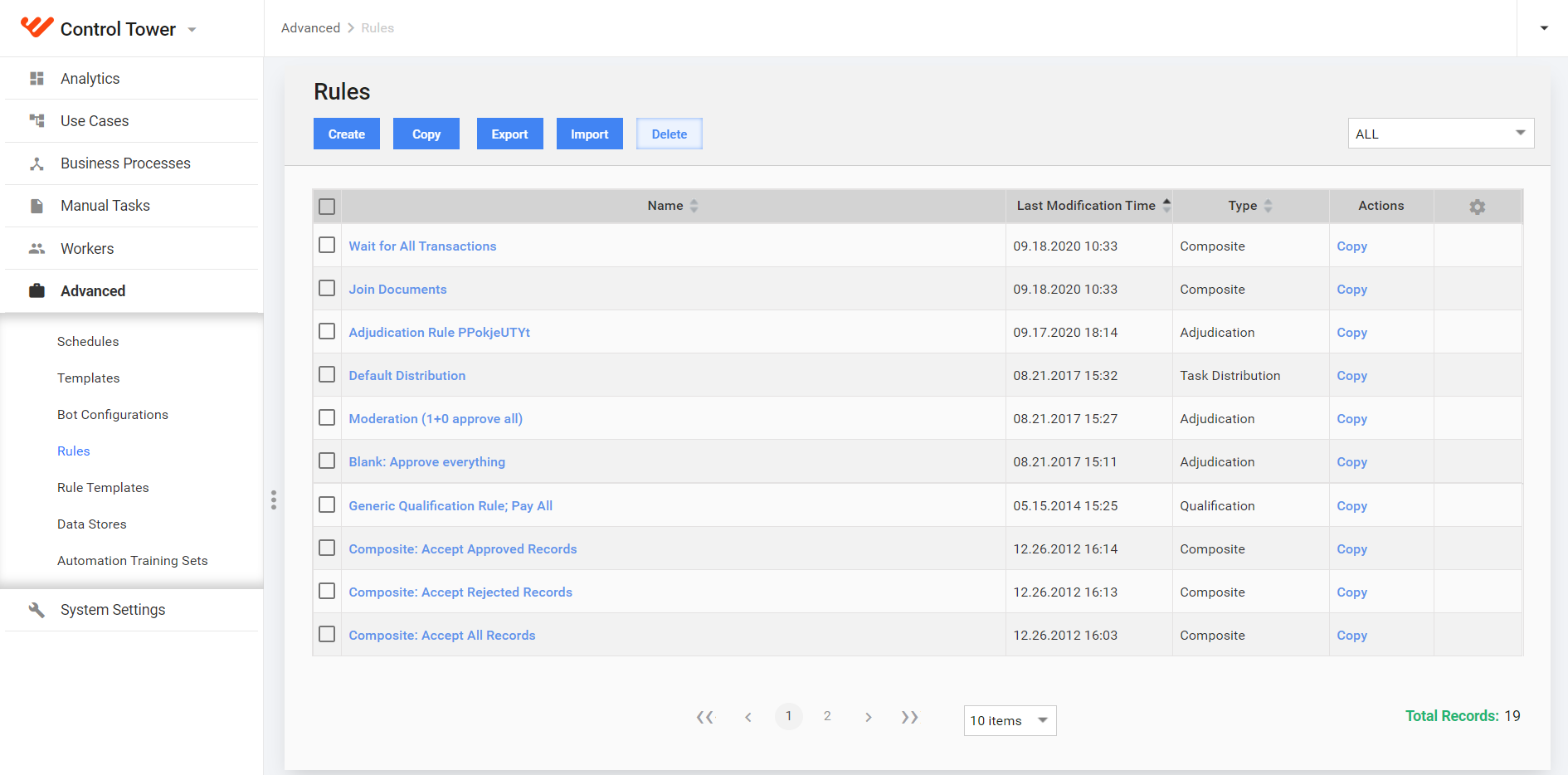Open the Schedules submenu item
This screenshot has height=775, width=1568.
coord(88,342)
